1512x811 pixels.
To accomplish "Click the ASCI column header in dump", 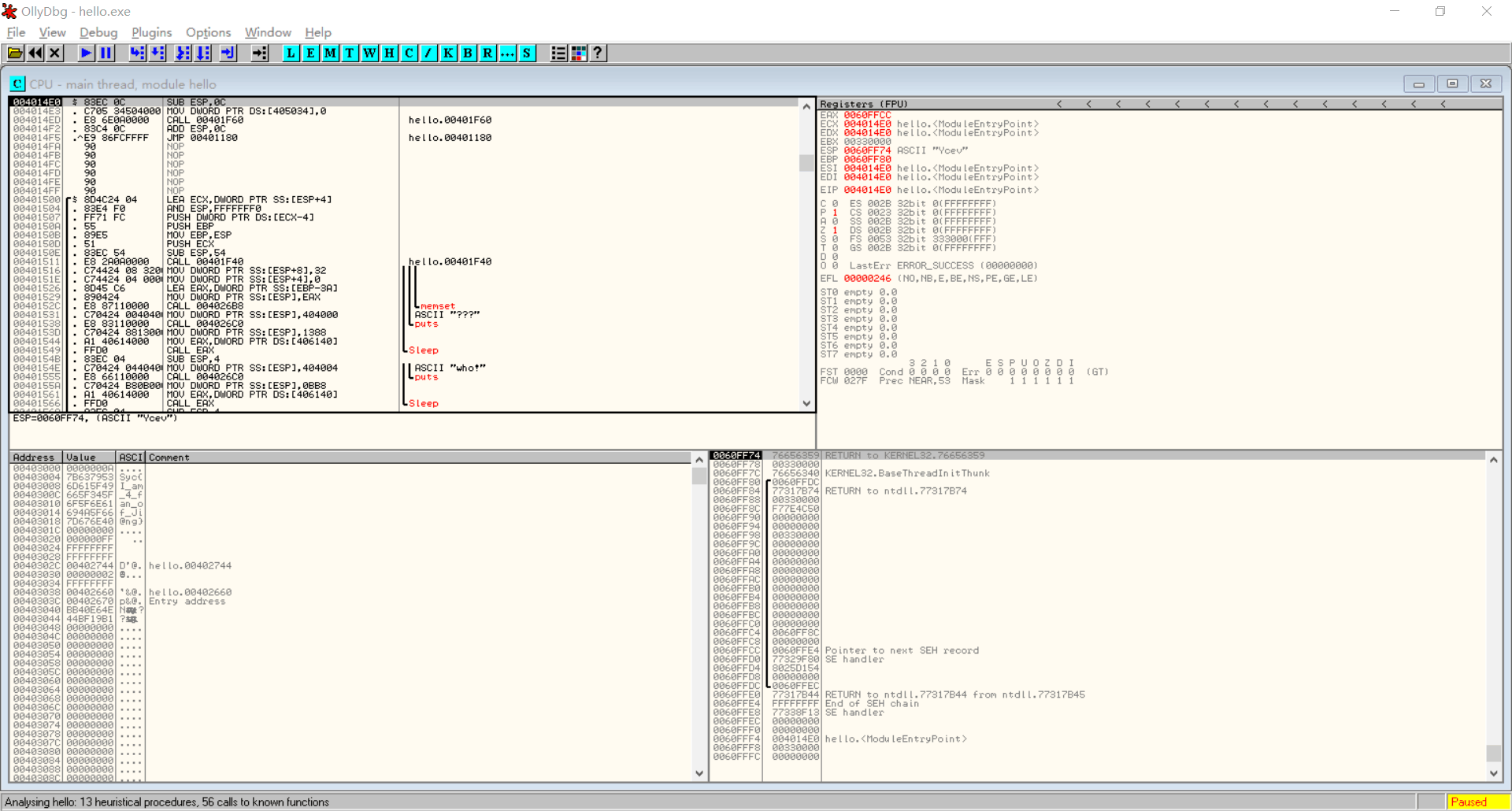I will [131, 457].
